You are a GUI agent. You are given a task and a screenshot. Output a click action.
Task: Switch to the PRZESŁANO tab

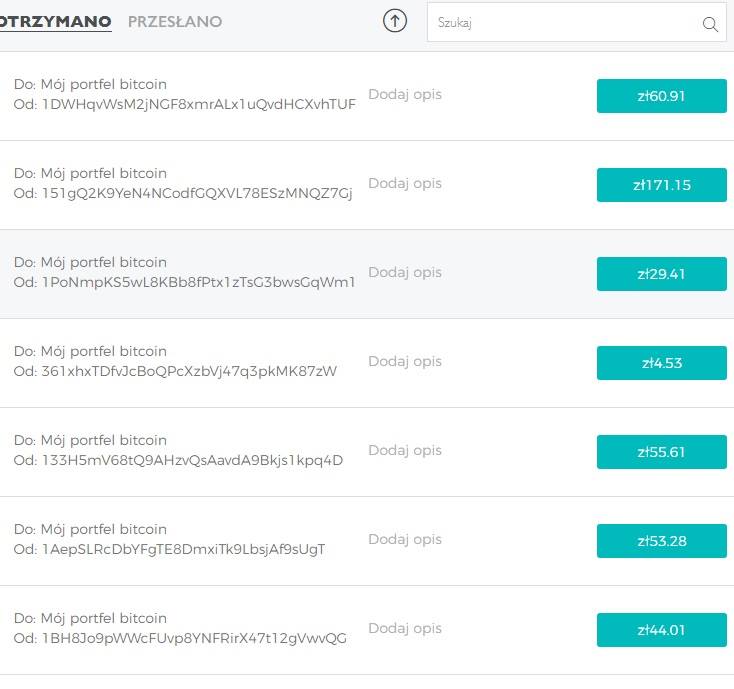coord(175,22)
